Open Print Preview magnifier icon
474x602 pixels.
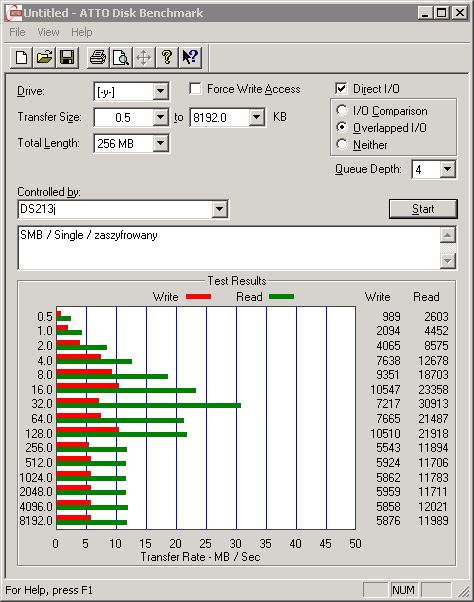pos(121,58)
